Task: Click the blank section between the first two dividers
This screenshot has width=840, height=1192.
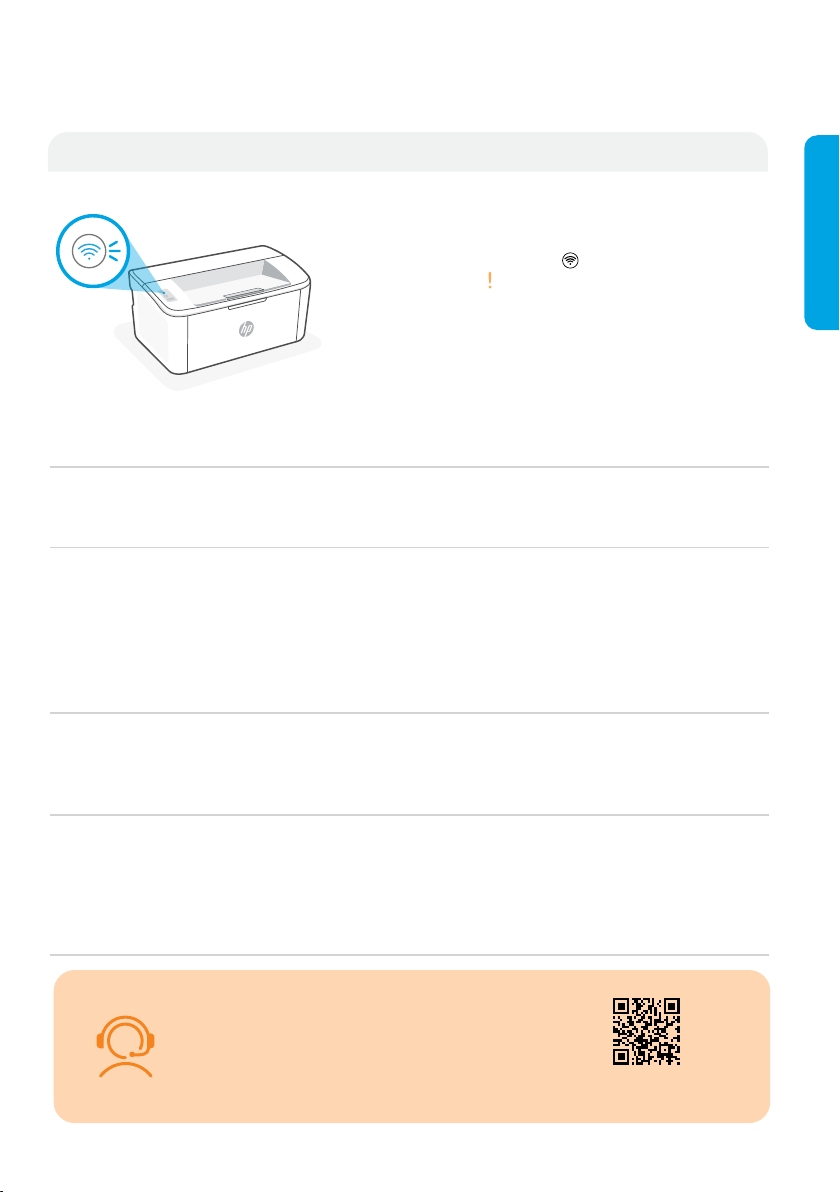Action: pos(409,507)
